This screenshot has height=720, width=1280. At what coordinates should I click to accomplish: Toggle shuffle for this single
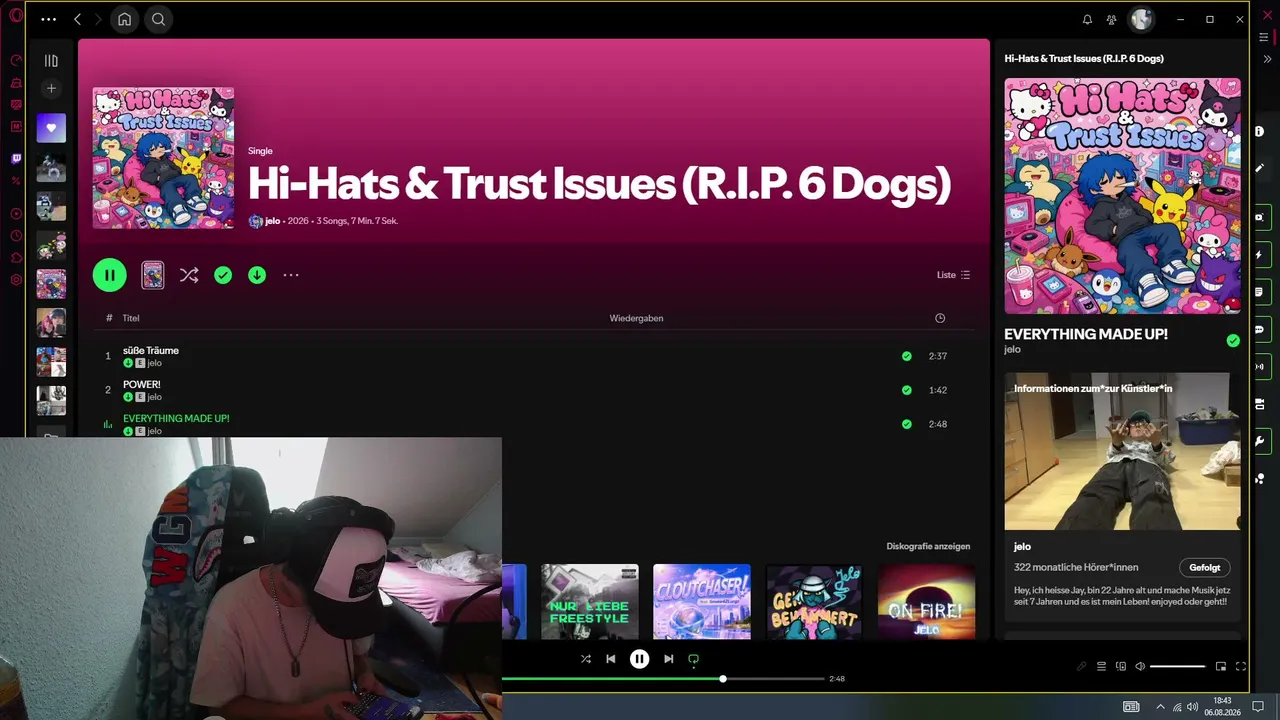pyautogui.click(x=189, y=275)
